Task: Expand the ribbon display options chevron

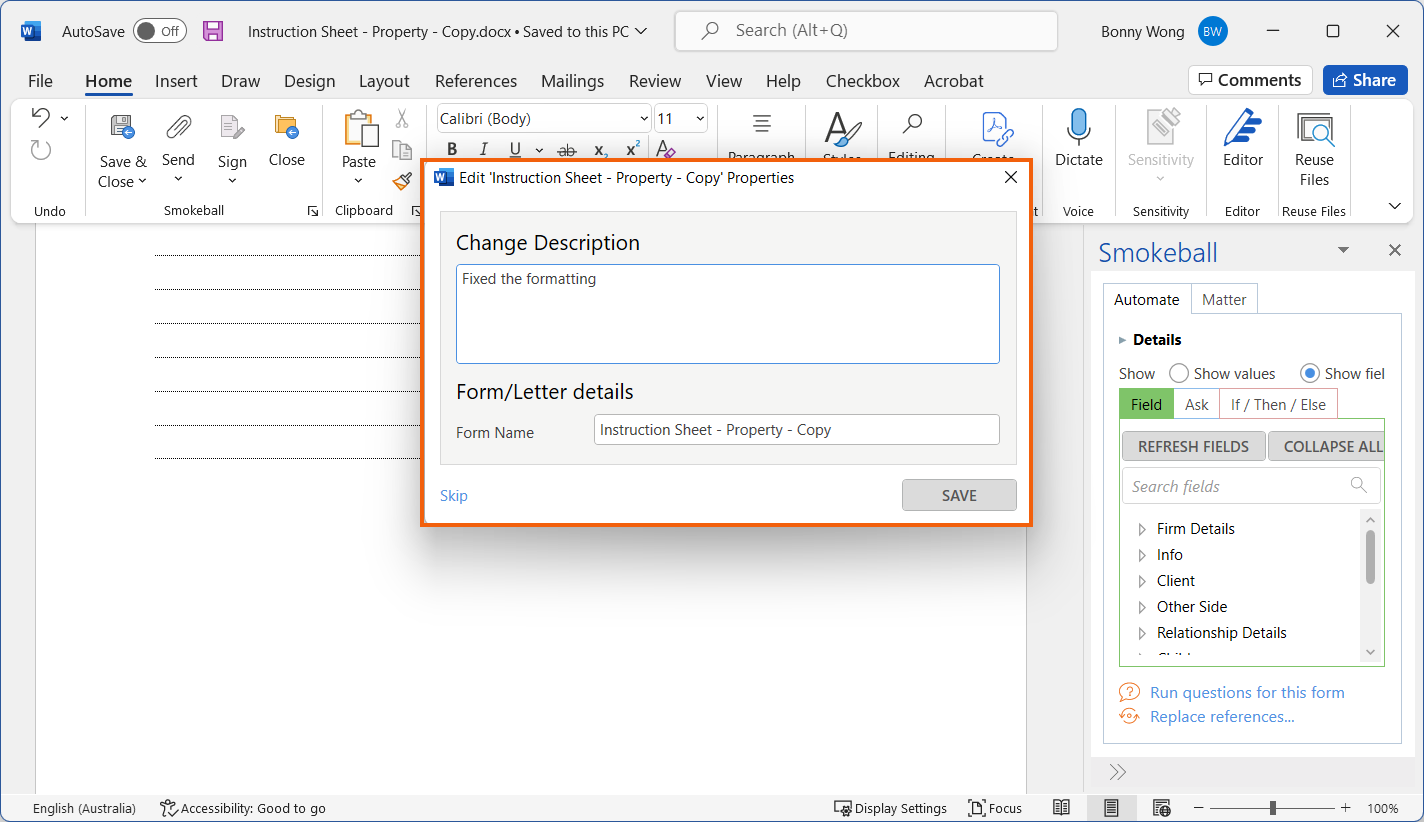Action: [x=1395, y=206]
